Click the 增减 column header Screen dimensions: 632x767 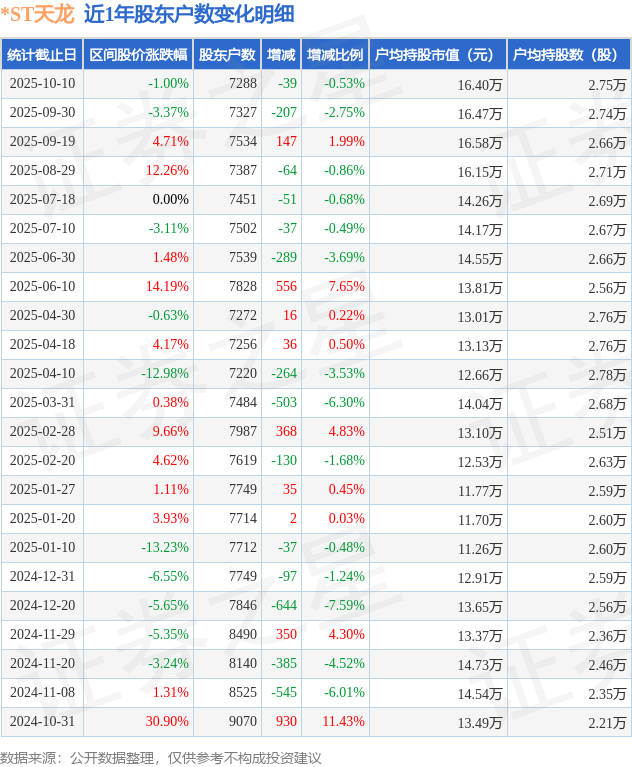pos(281,54)
